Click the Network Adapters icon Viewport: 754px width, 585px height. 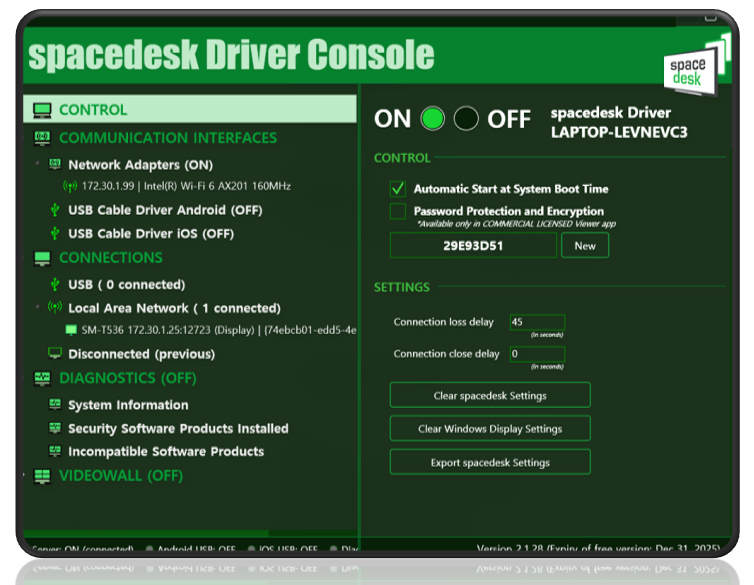tap(55, 164)
